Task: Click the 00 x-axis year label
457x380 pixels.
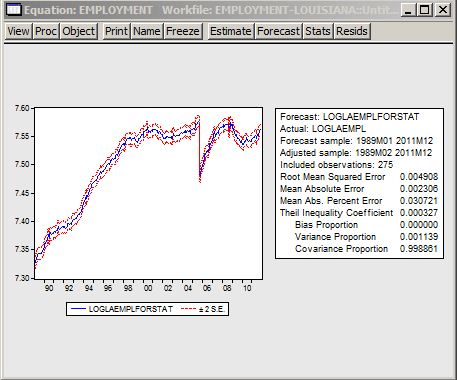Action: pyautogui.click(x=148, y=288)
